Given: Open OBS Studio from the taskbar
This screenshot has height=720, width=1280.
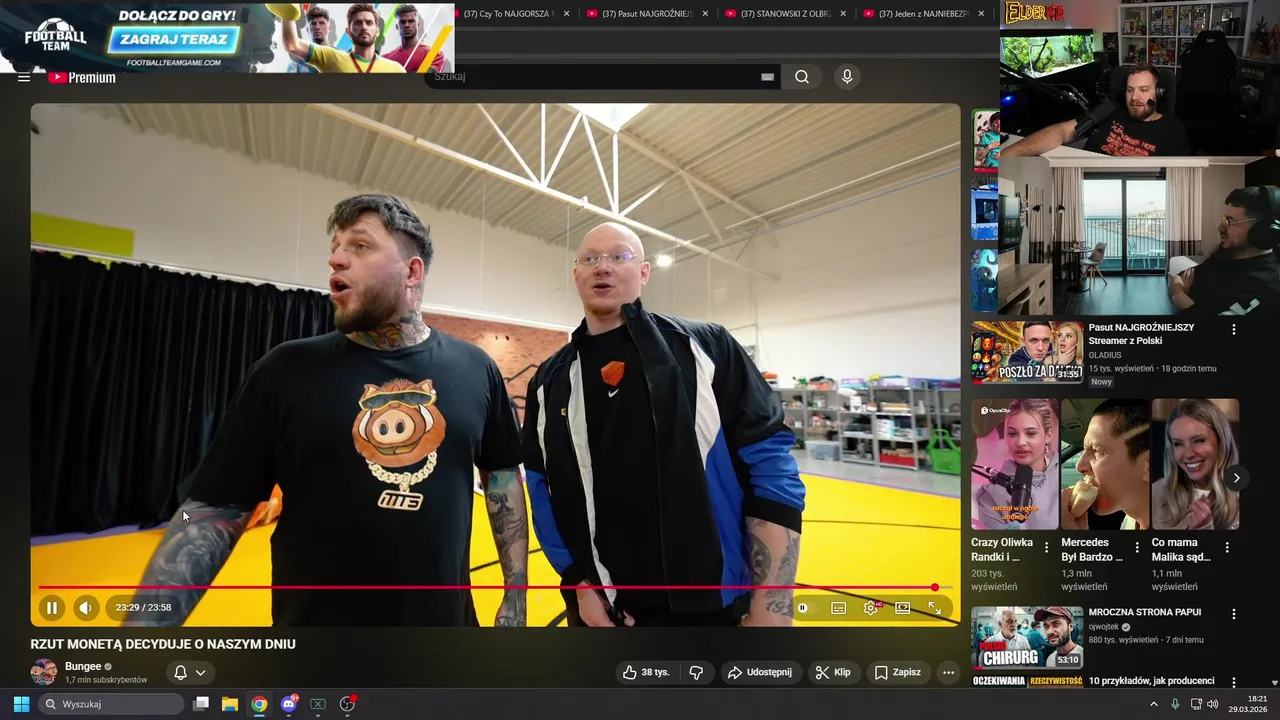Looking at the screenshot, I should click(348, 704).
